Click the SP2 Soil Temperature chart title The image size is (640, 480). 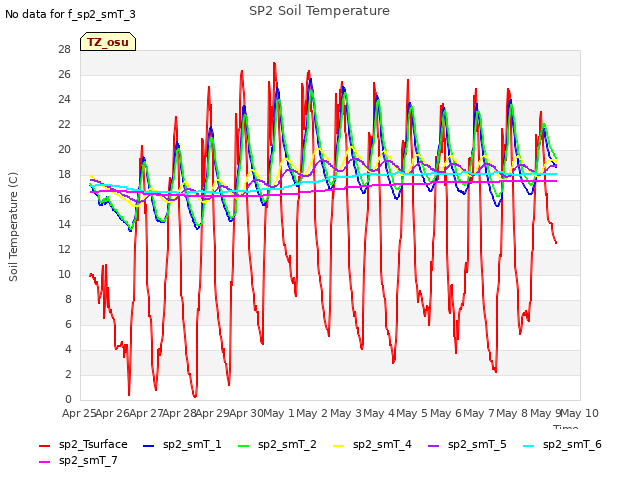click(x=319, y=11)
